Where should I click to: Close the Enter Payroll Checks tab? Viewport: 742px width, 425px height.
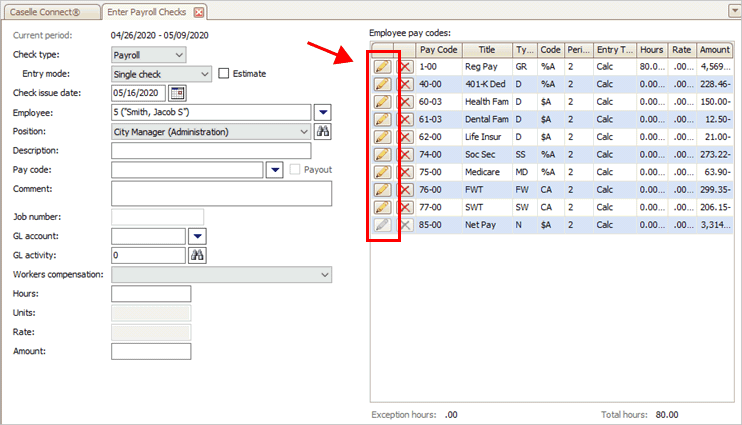click(199, 12)
